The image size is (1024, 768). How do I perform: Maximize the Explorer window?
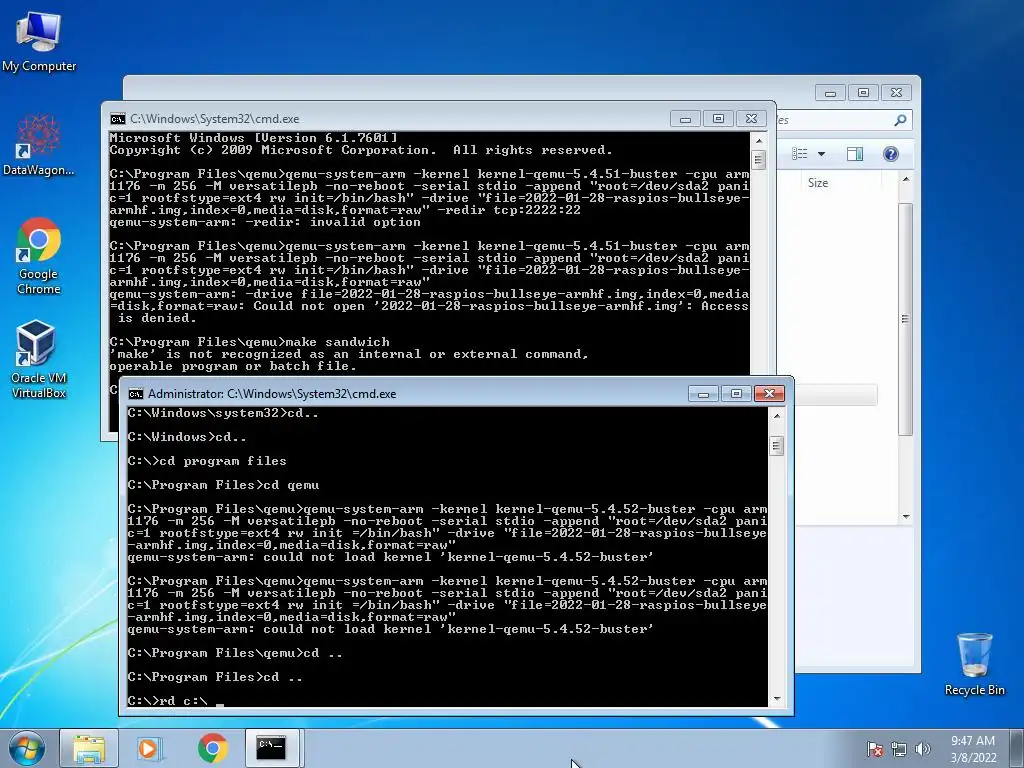(863, 93)
